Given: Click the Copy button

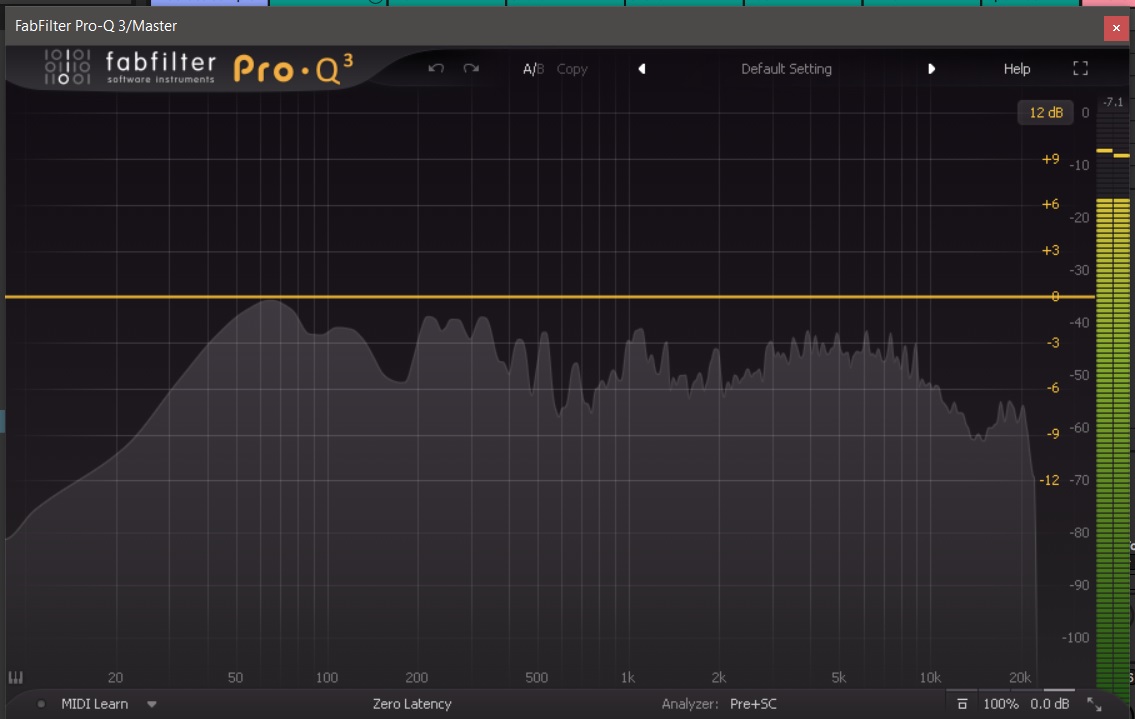Looking at the screenshot, I should point(572,69).
